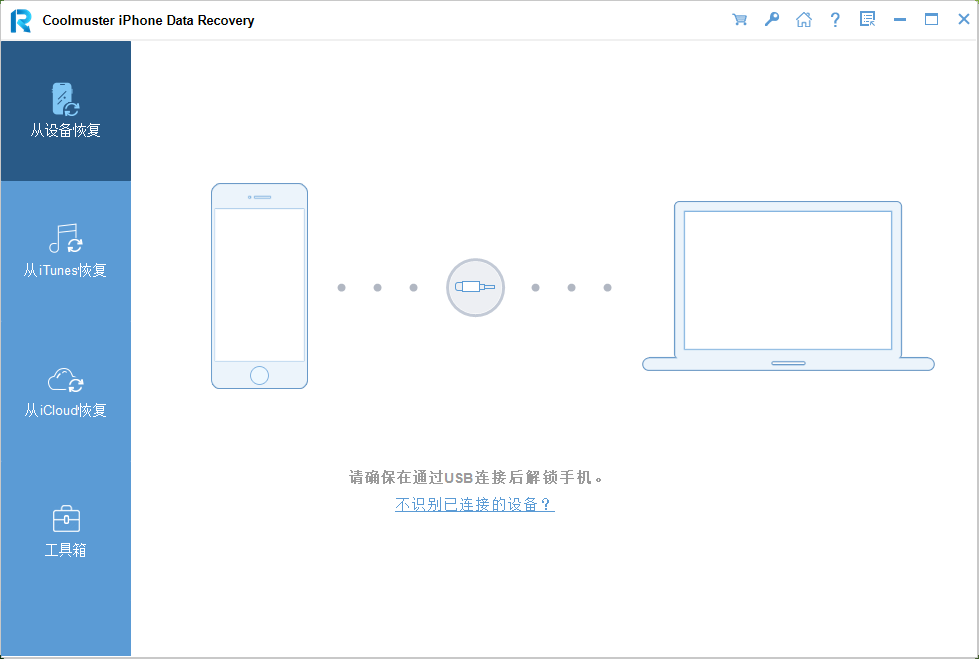Close the Coolmuster iPhone Data Recovery window
Viewport: 979px width, 659px height.
tap(963, 19)
